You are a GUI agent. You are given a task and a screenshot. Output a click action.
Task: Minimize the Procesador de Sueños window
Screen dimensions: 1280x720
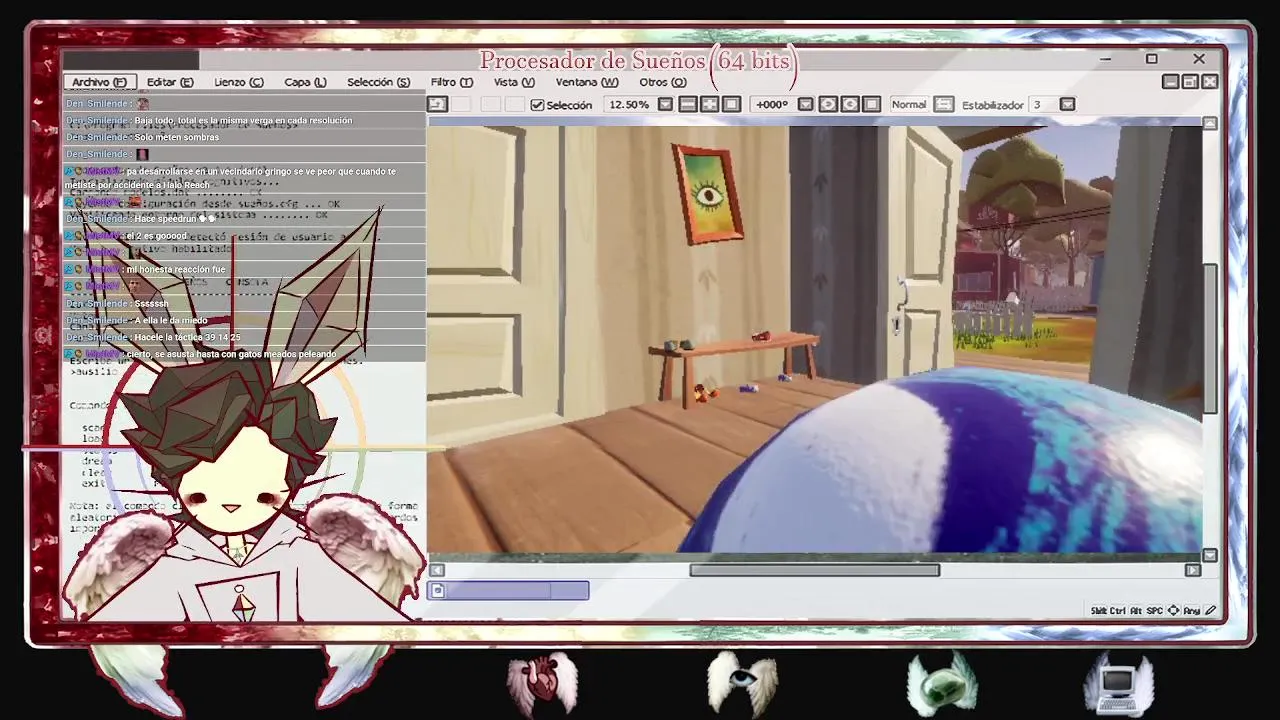[1105, 59]
